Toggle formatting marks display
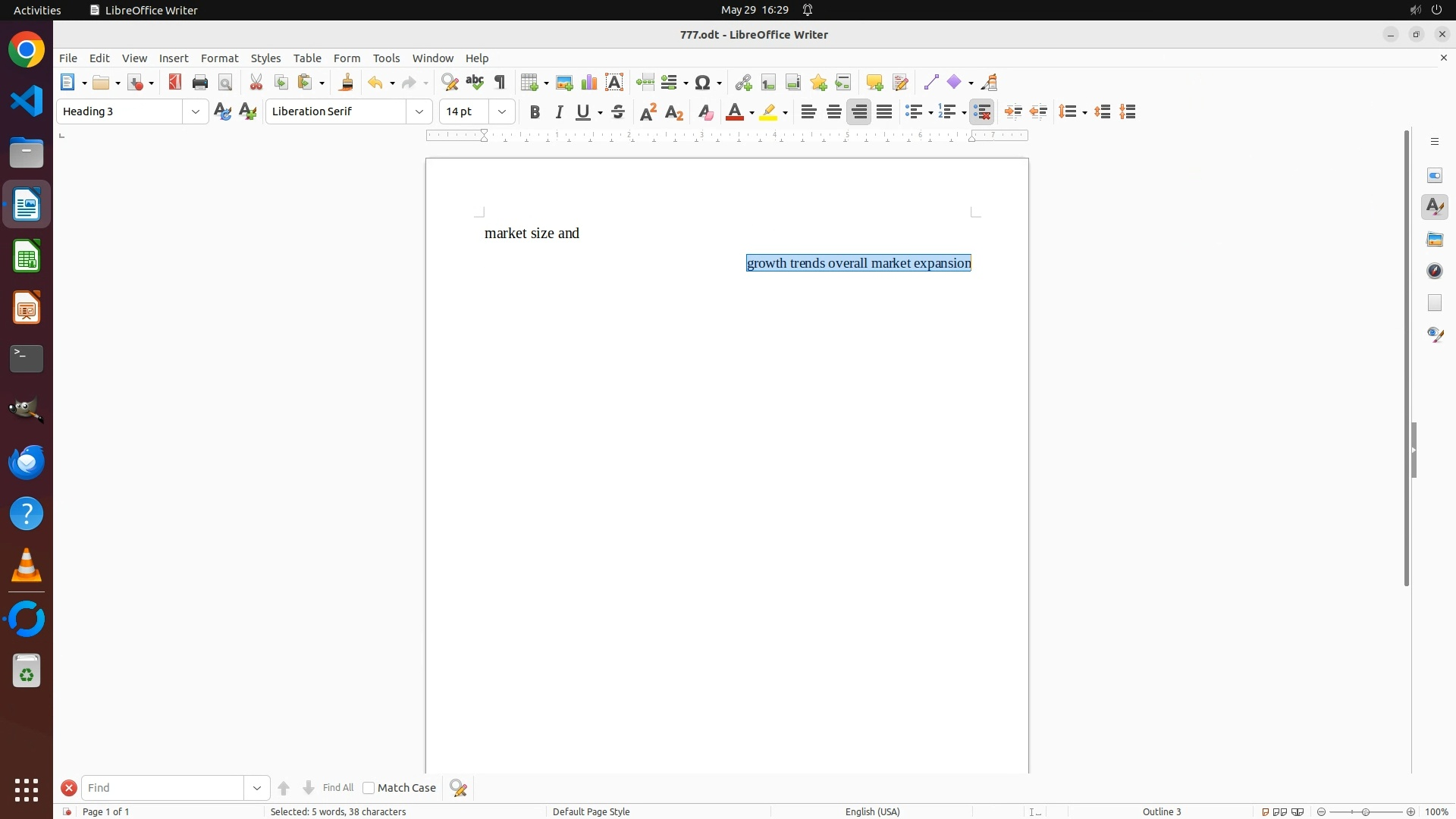 (500, 83)
